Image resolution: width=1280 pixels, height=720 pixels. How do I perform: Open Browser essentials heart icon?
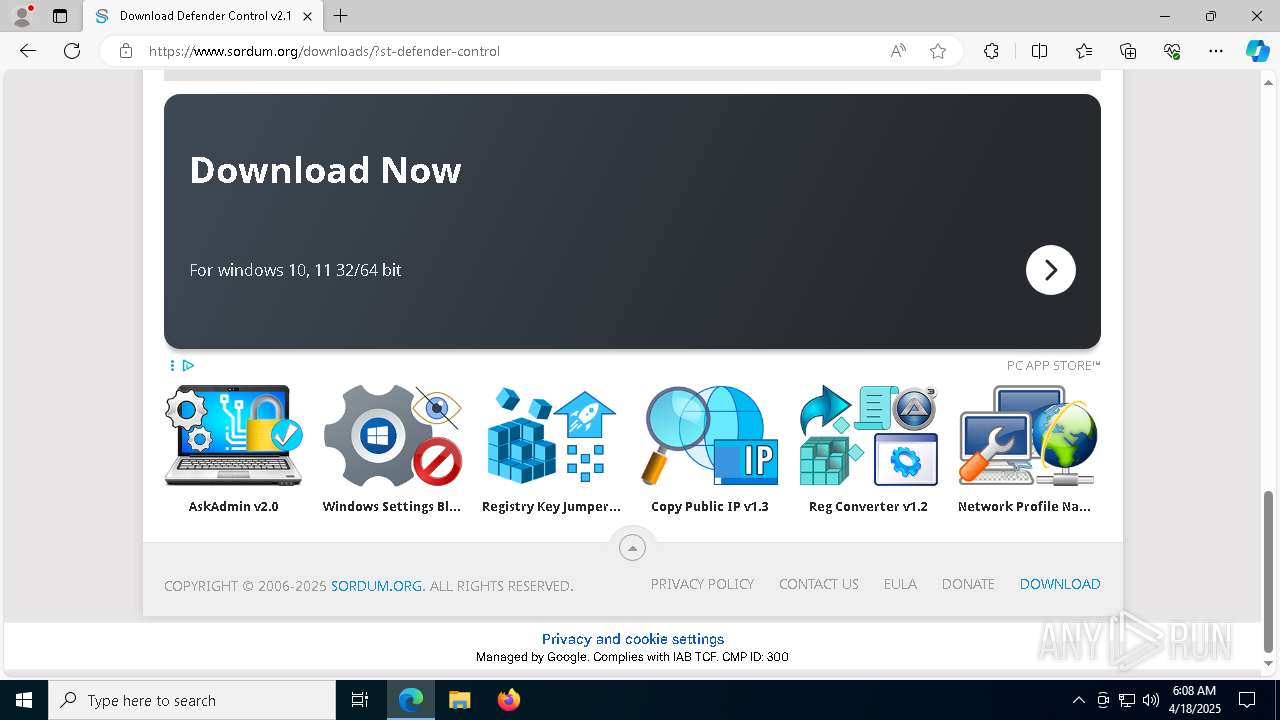[x=1172, y=51]
